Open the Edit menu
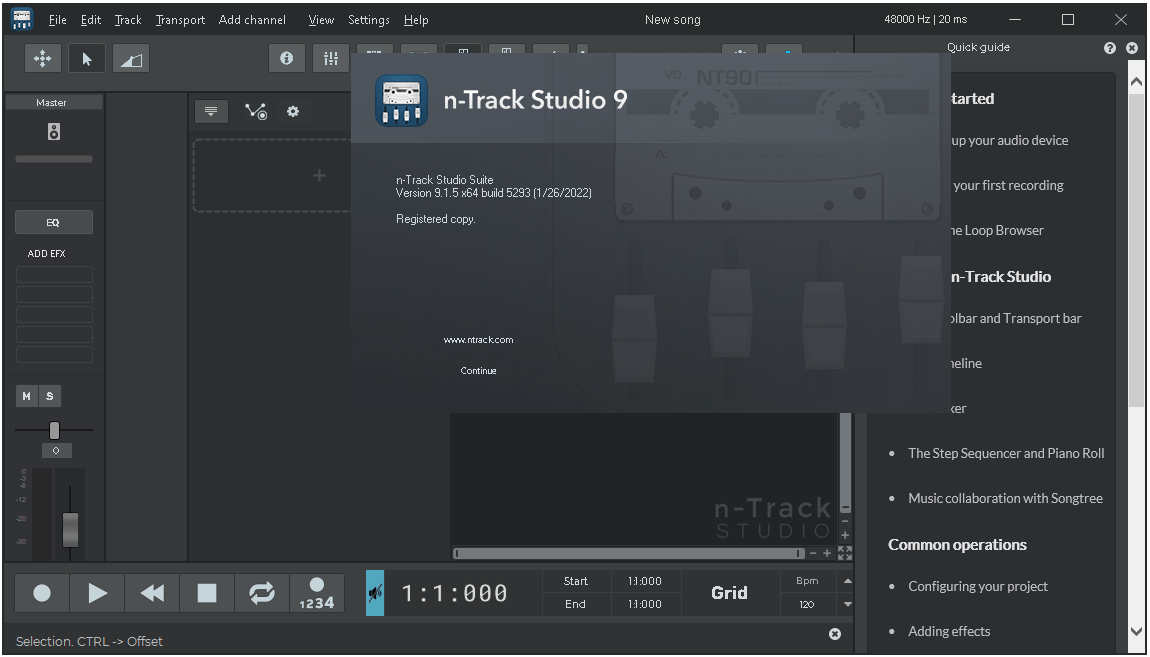 [x=91, y=20]
